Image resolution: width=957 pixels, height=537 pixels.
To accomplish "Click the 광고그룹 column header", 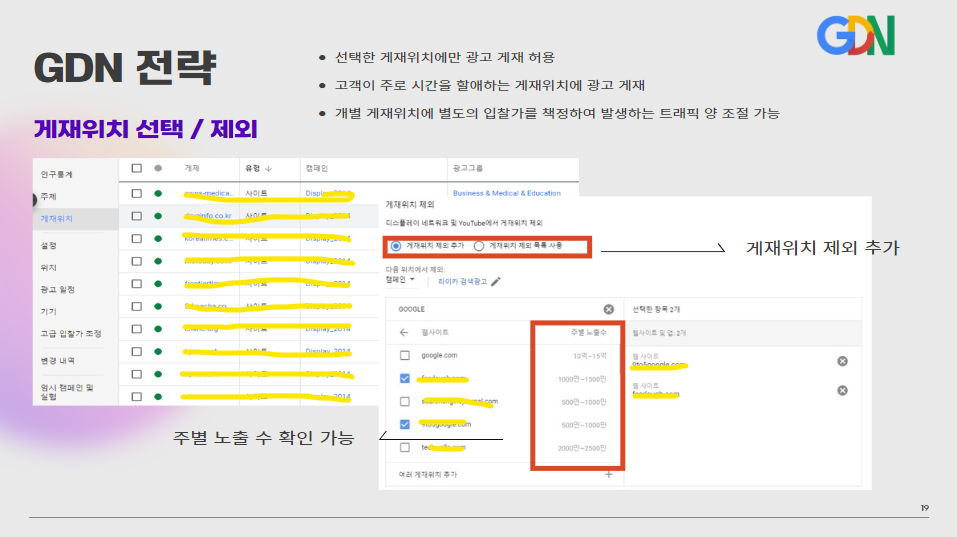I will pyautogui.click(x=468, y=168).
